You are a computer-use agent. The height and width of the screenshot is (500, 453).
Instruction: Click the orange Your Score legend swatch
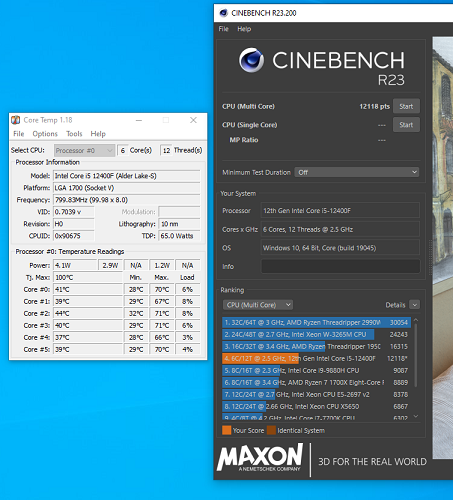[x=226, y=430]
